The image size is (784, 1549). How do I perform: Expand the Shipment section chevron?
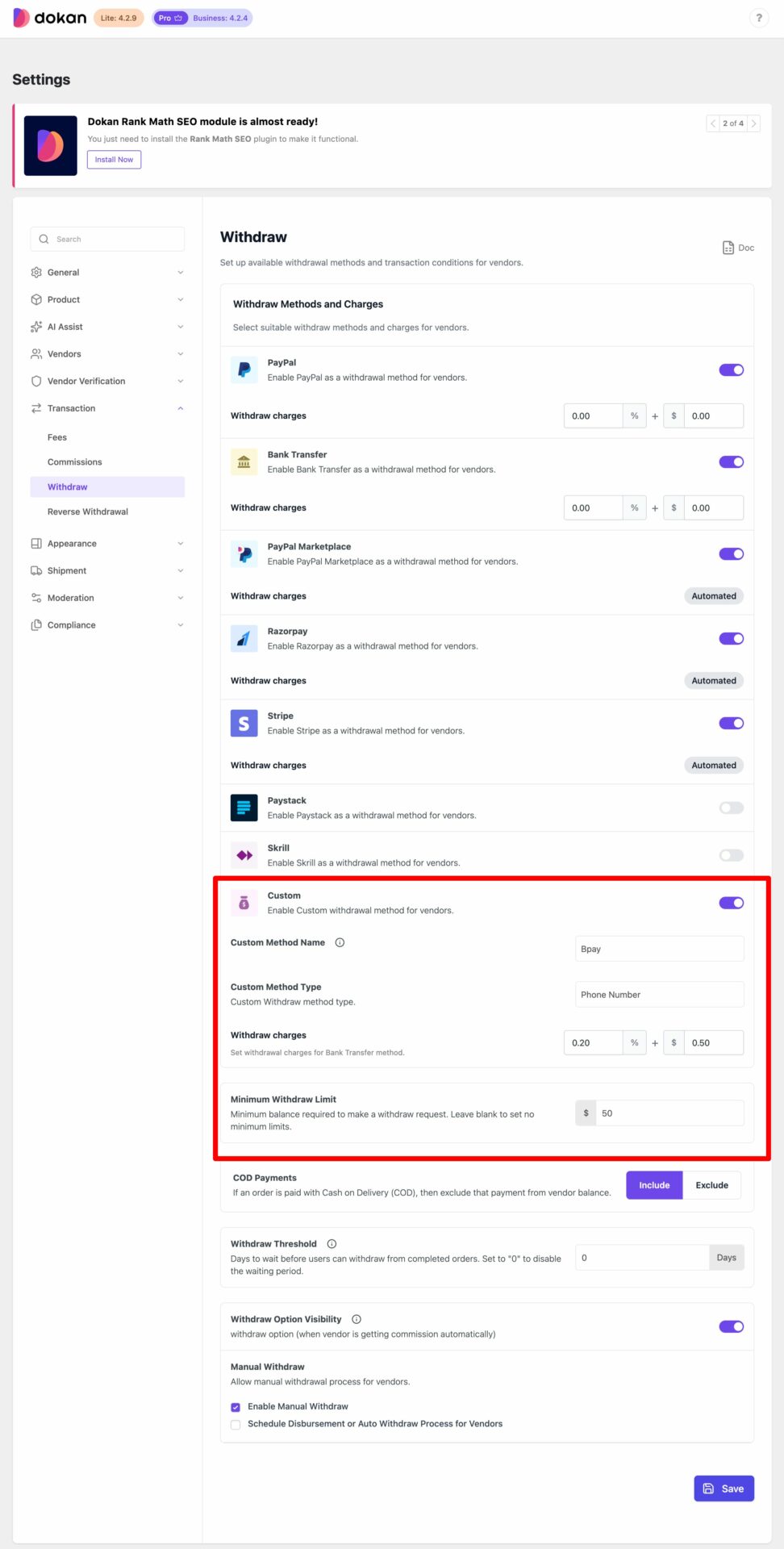(181, 570)
